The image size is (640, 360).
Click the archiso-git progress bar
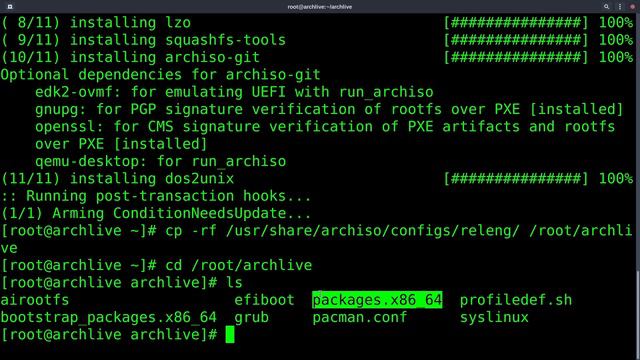516,57
